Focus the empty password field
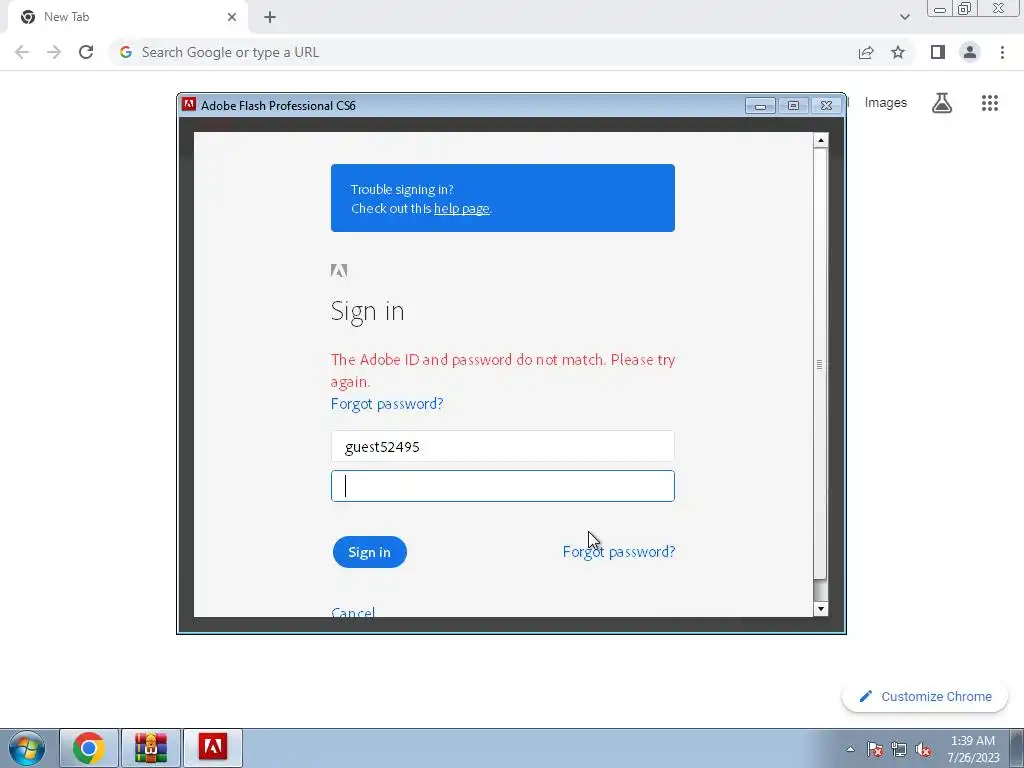 click(x=502, y=486)
